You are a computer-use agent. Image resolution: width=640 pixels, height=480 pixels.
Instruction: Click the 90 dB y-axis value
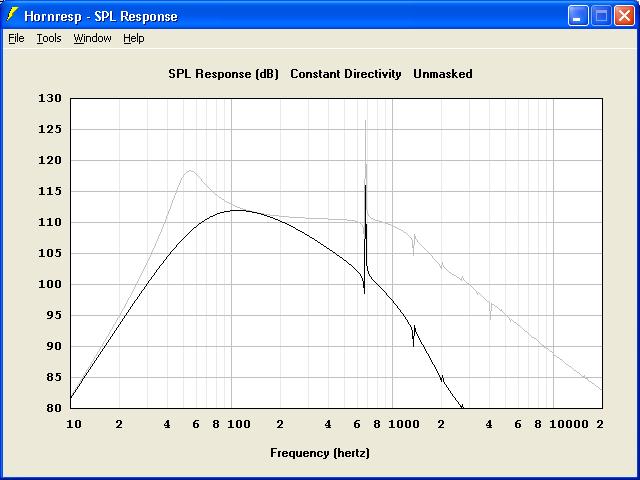click(54, 347)
